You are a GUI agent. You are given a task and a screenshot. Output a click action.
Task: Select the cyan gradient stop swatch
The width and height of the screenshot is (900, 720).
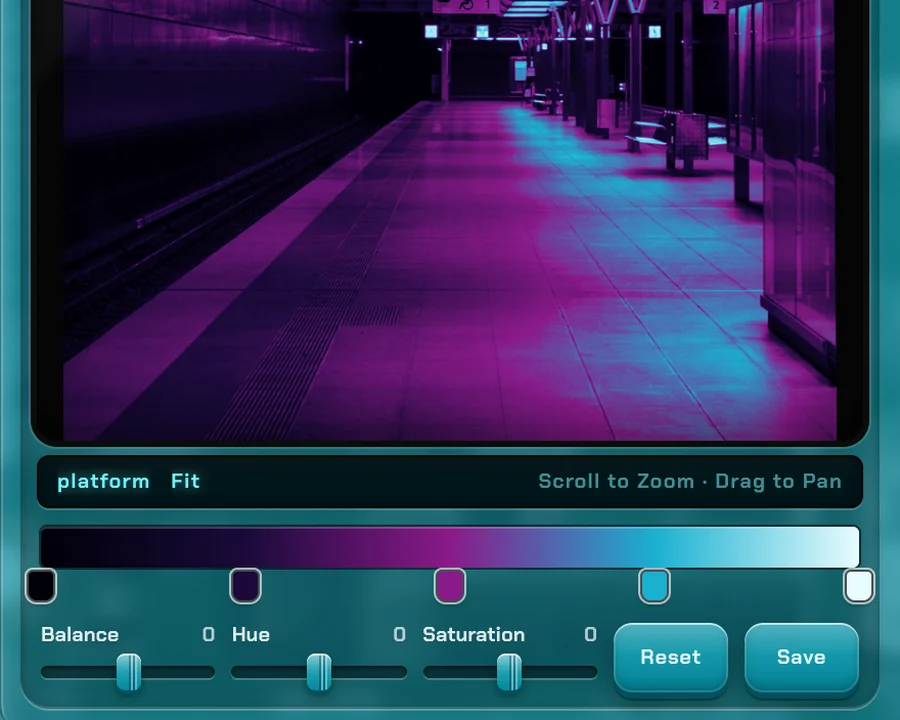coord(654,586)
